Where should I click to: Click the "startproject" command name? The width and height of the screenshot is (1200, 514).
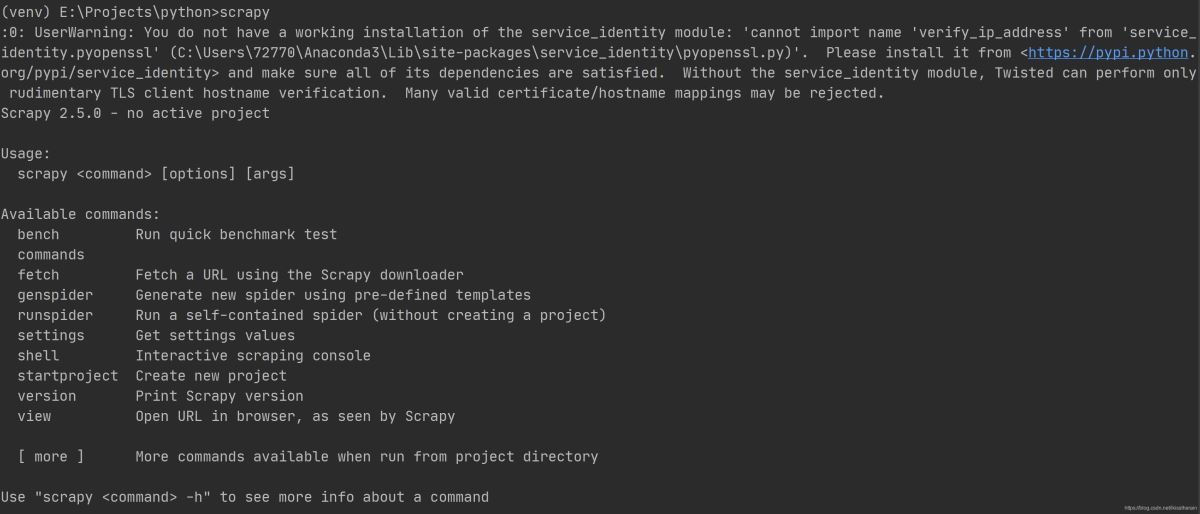(67, 376)
